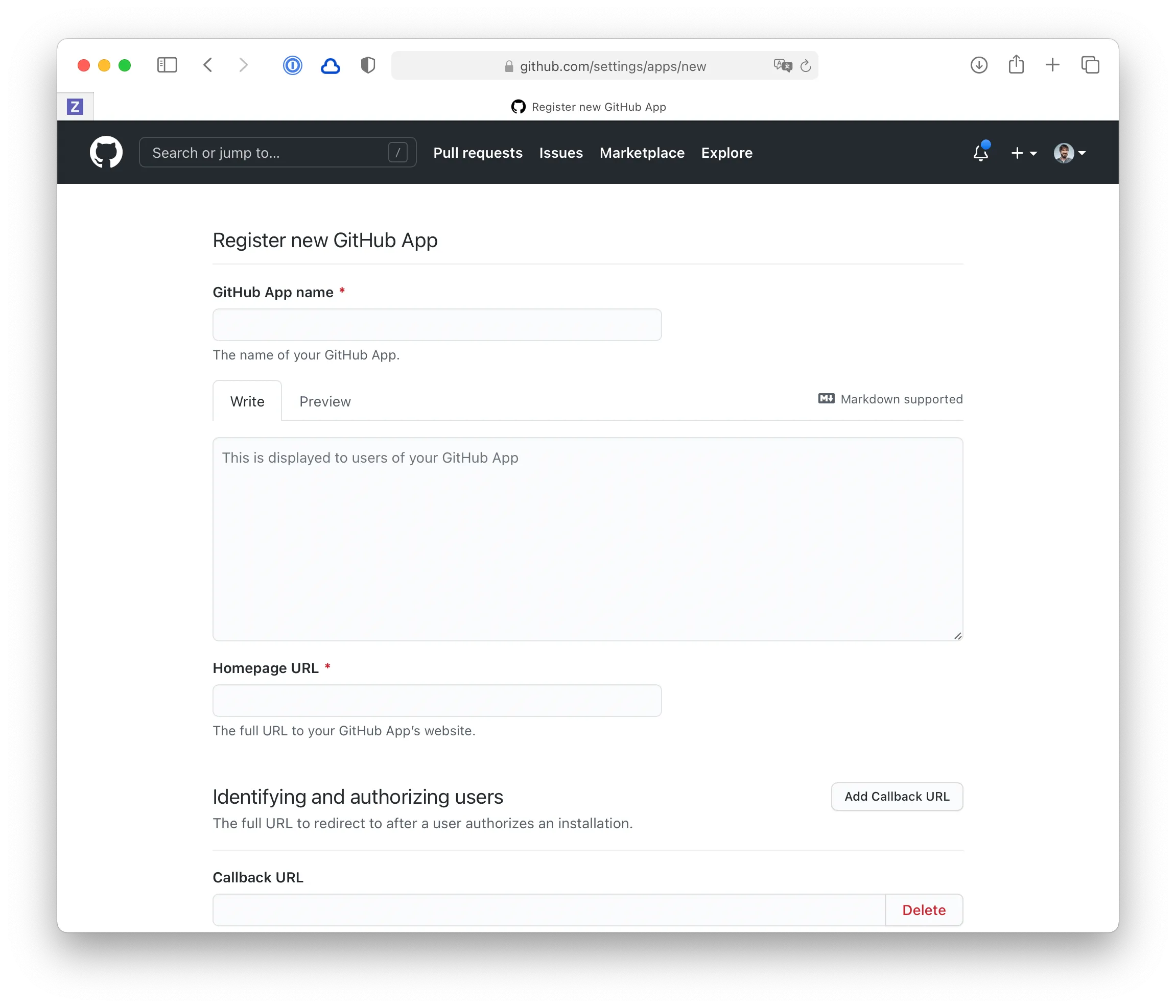The width and height of the screenshot is (1176, 1008).
Task: Click "Identifying and authorizing users" heading
Action: (x=358, y=797)
